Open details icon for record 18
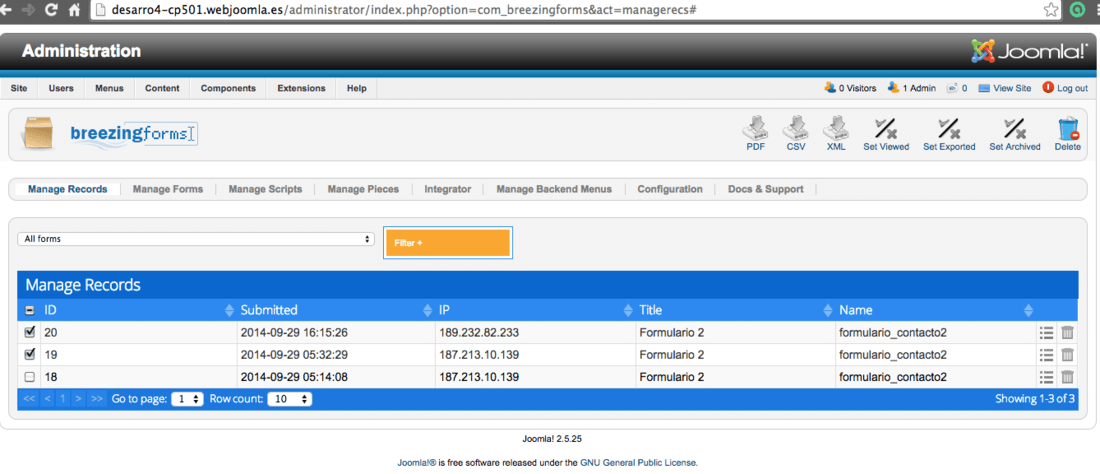This screenshot has width=1100, height=474. [1046, 377]
